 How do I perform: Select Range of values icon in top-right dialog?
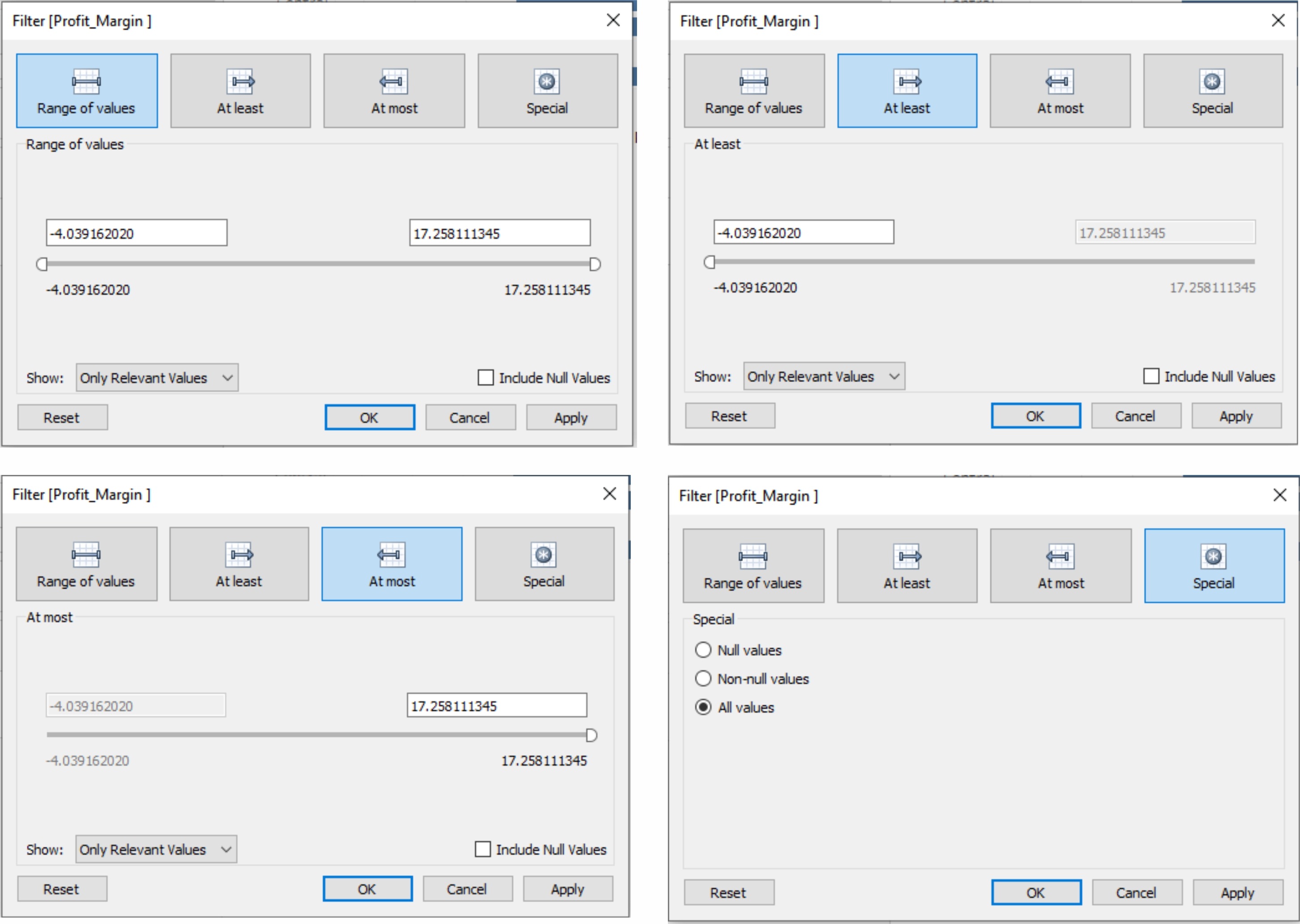click(754, 91)
